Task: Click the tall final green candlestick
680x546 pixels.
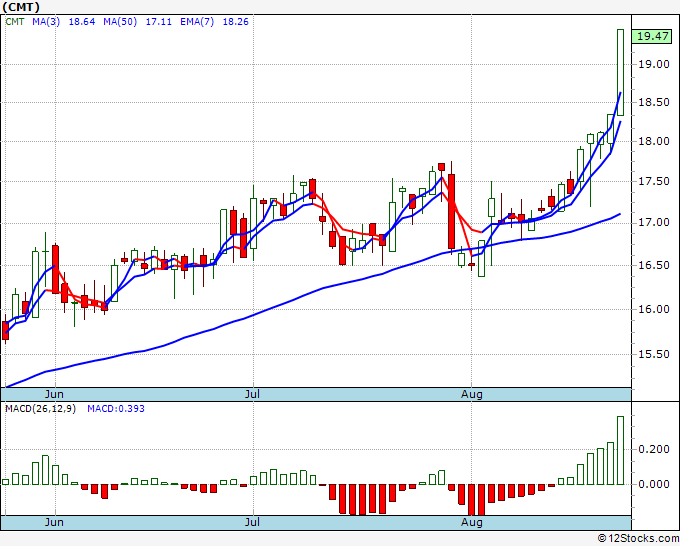Action: tap(621, 72)
